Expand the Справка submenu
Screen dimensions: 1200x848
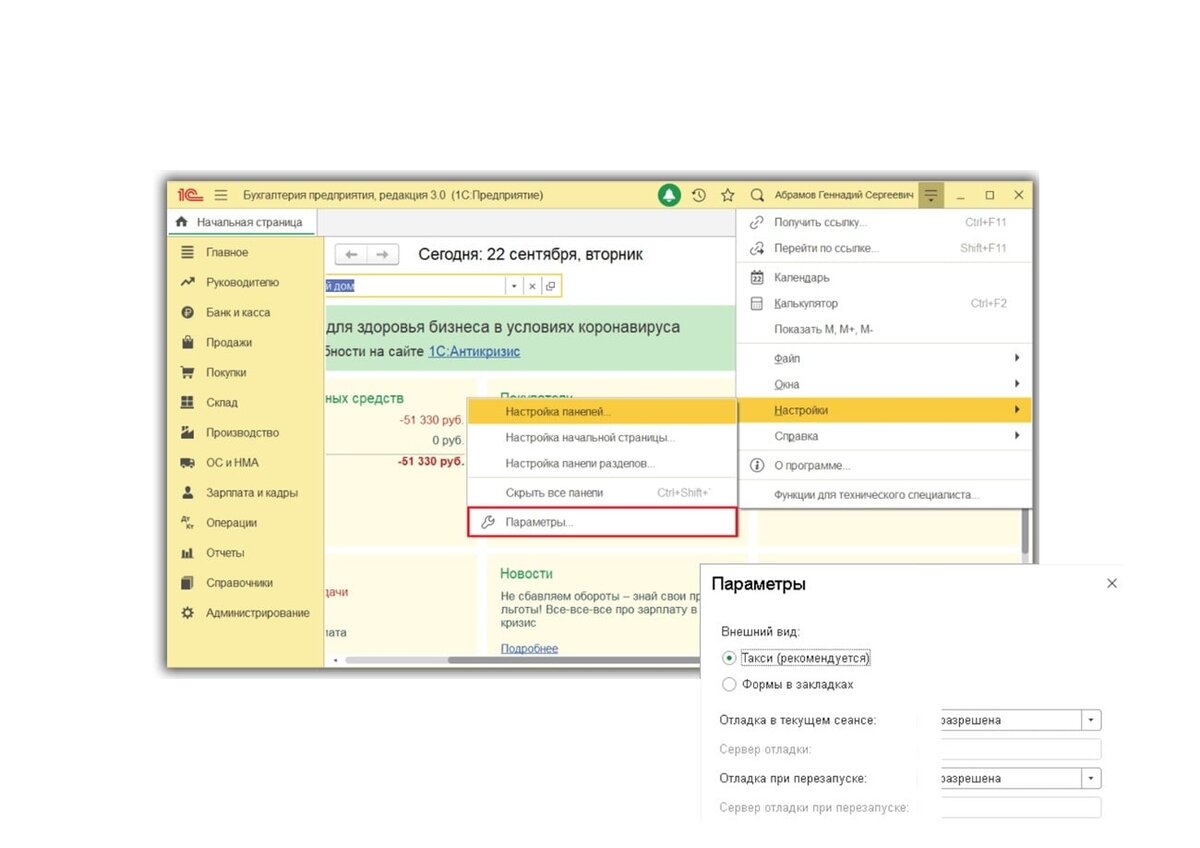(884, 436)
